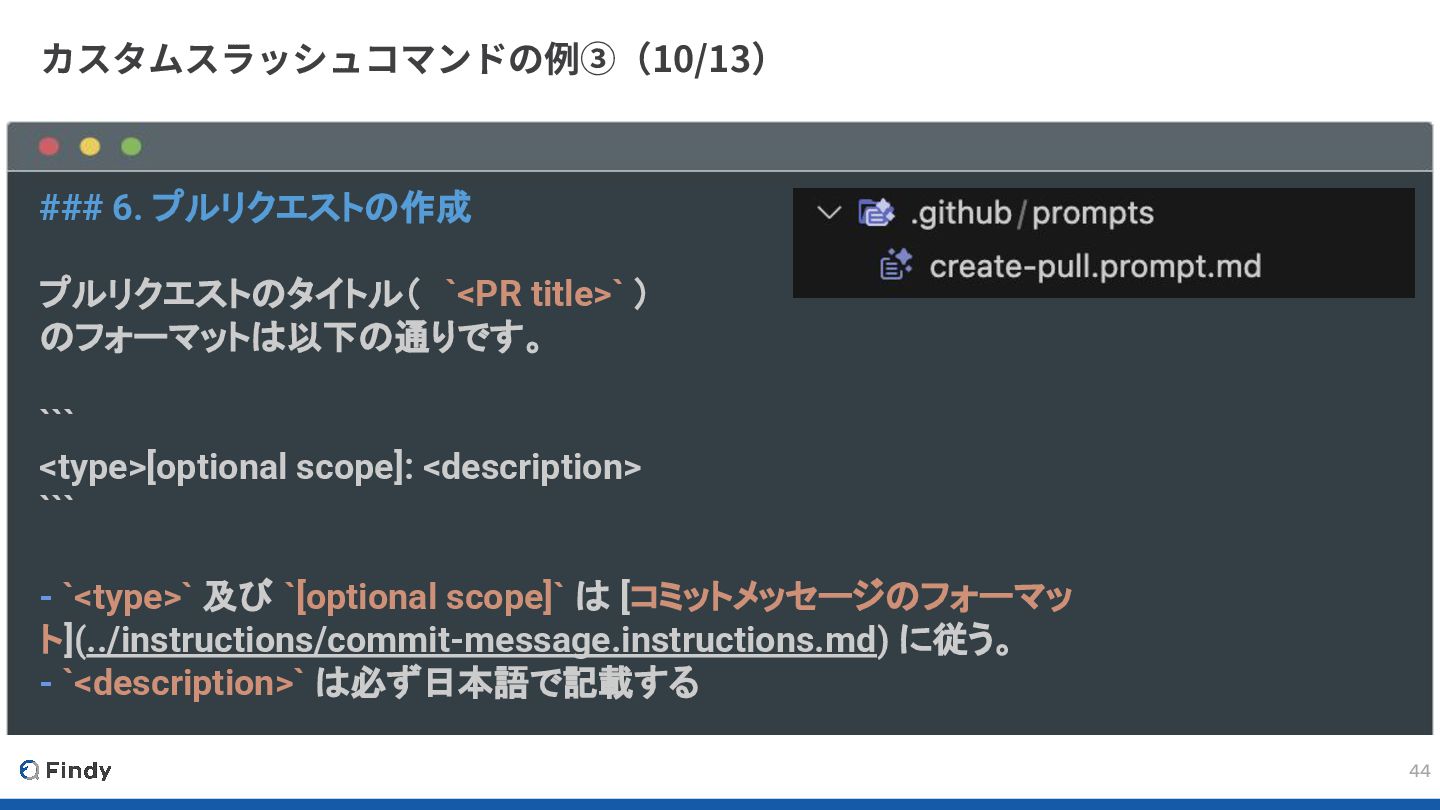The height and width of the screenshot is (810, 1440).
Task: Click the `<type>` inline code in bullet
Action: coord(127,597)
